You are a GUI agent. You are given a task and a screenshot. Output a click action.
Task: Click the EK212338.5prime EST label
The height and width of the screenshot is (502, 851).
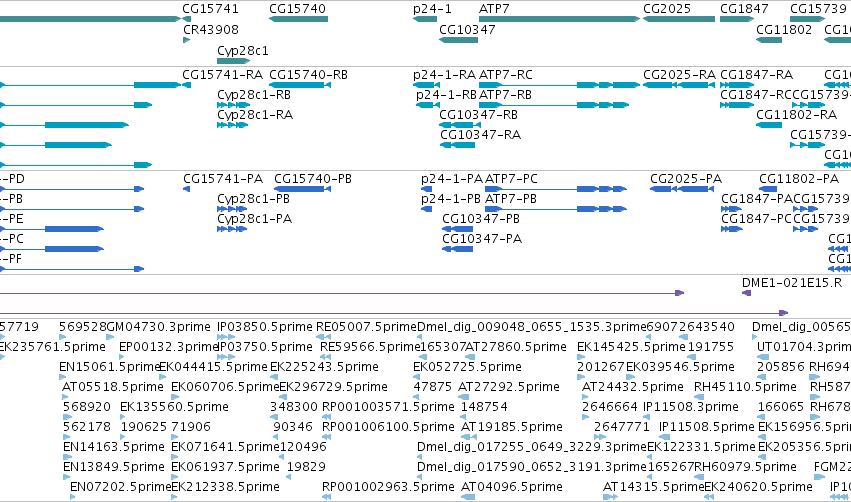coord(225,487)
